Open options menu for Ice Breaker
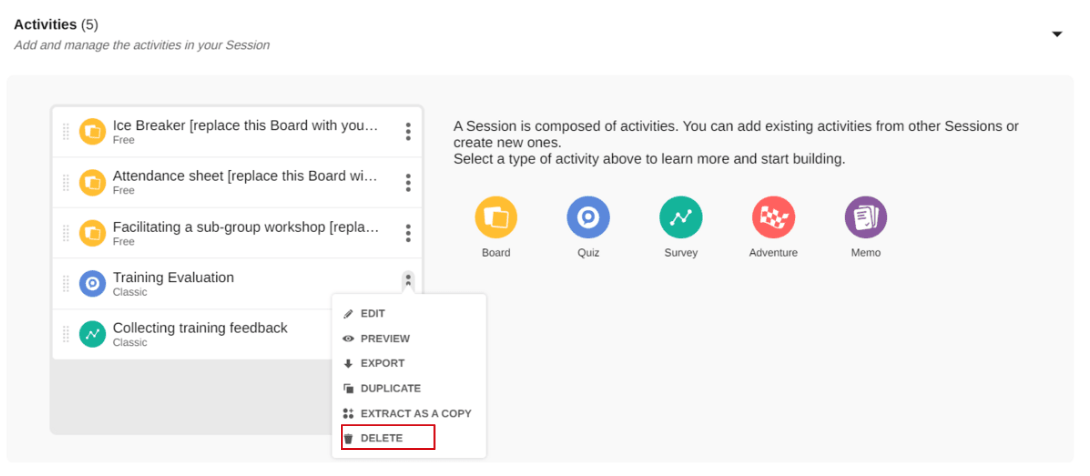1090x476 pixels. tap(408, 132)
